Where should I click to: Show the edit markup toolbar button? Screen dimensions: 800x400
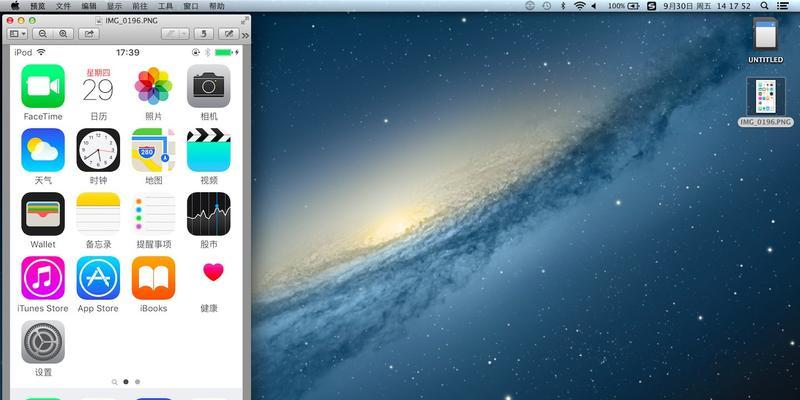pyautogui.click(x=229, y=34)
